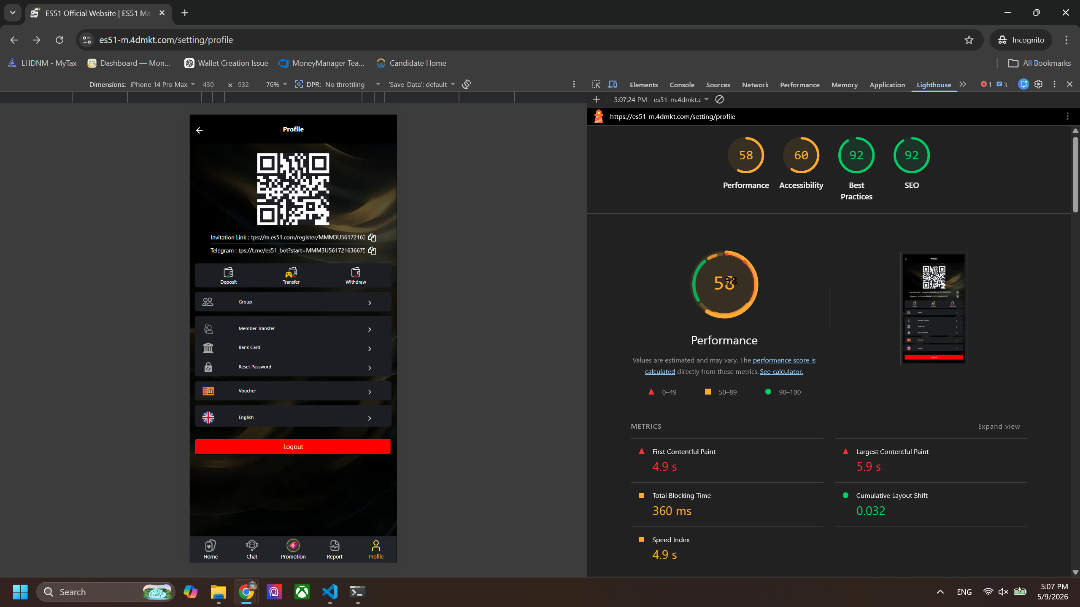Copy the Invitation Link
Image resolution: width=1080 pixels, height=607 pixels.
click(x=372, y=238)
